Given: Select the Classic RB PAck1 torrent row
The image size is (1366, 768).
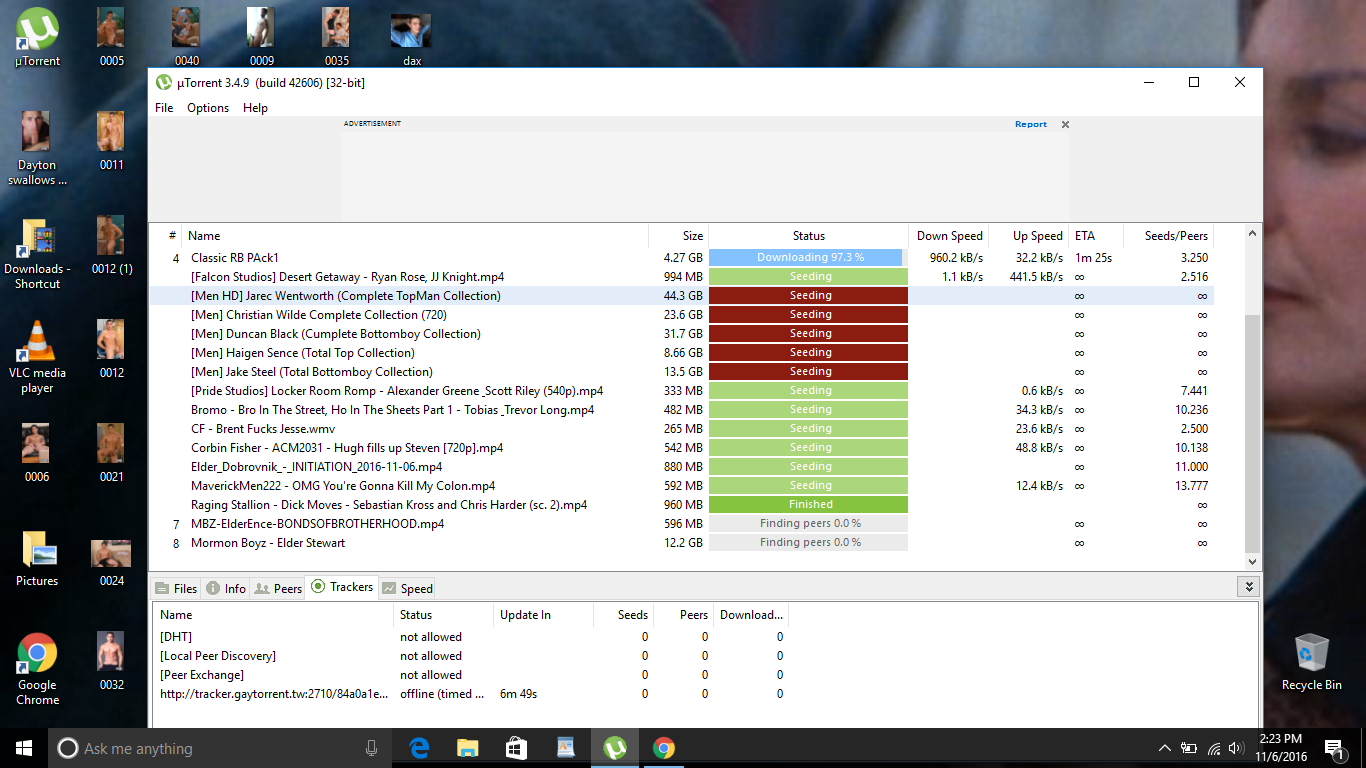Looking at the screenshot, I should pos(400,258).
